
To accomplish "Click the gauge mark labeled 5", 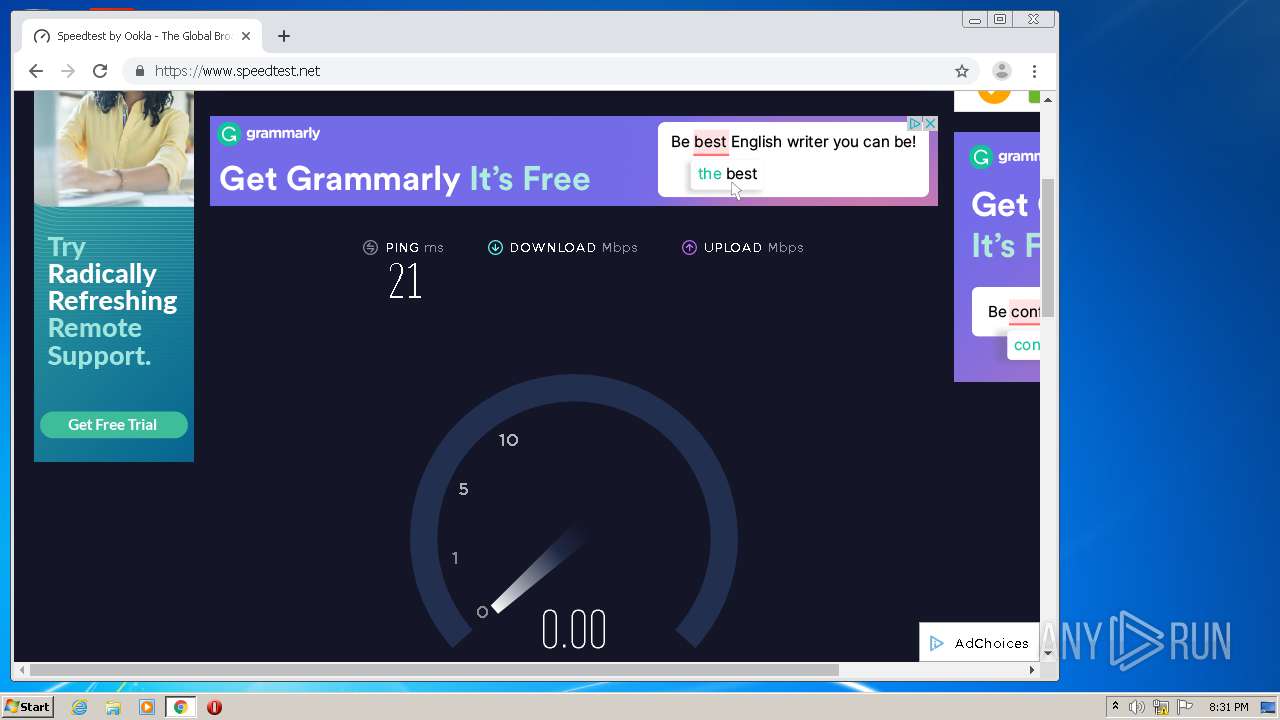I will (463, 489).
